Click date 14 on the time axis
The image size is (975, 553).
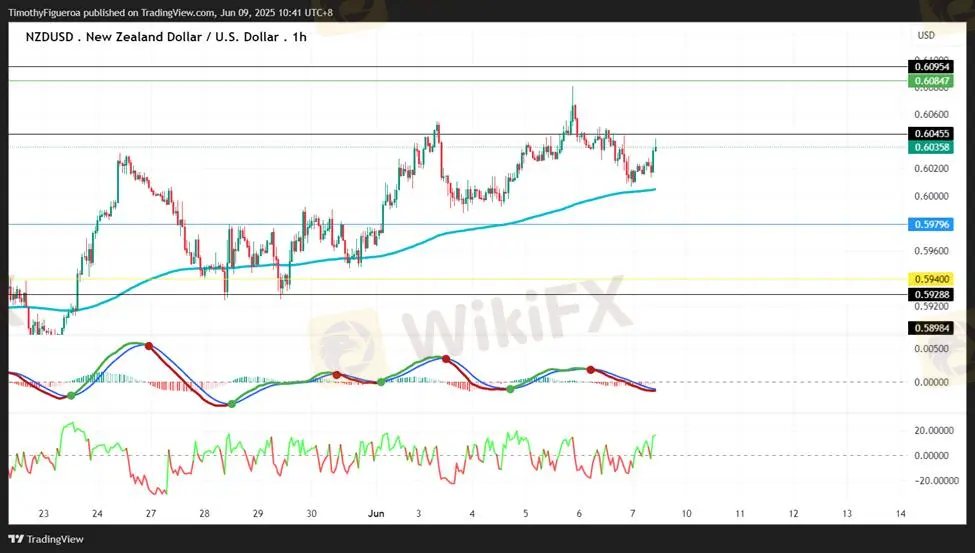[901, 513]
